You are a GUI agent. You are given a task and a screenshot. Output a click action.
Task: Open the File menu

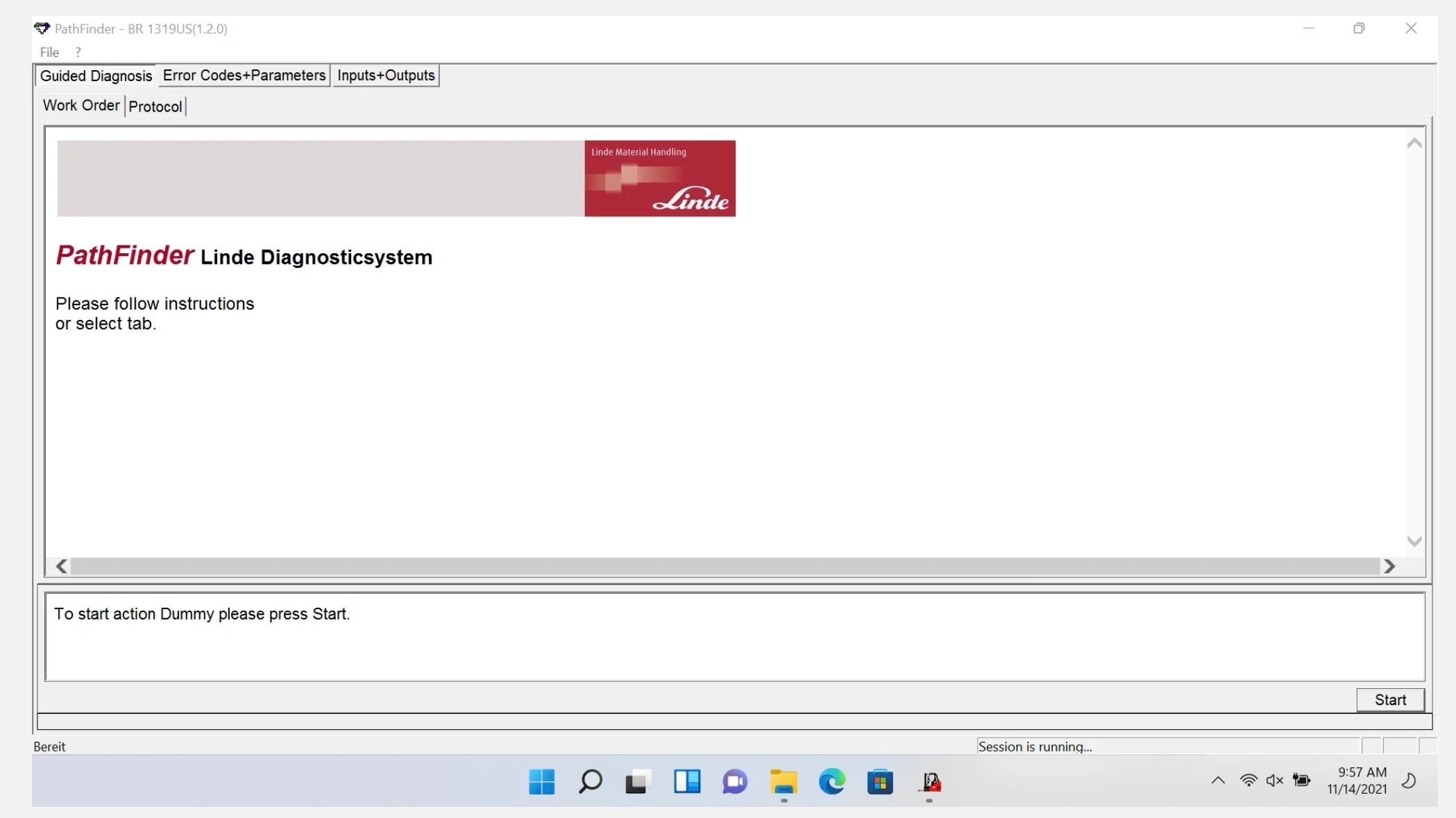tap(49, 52)
